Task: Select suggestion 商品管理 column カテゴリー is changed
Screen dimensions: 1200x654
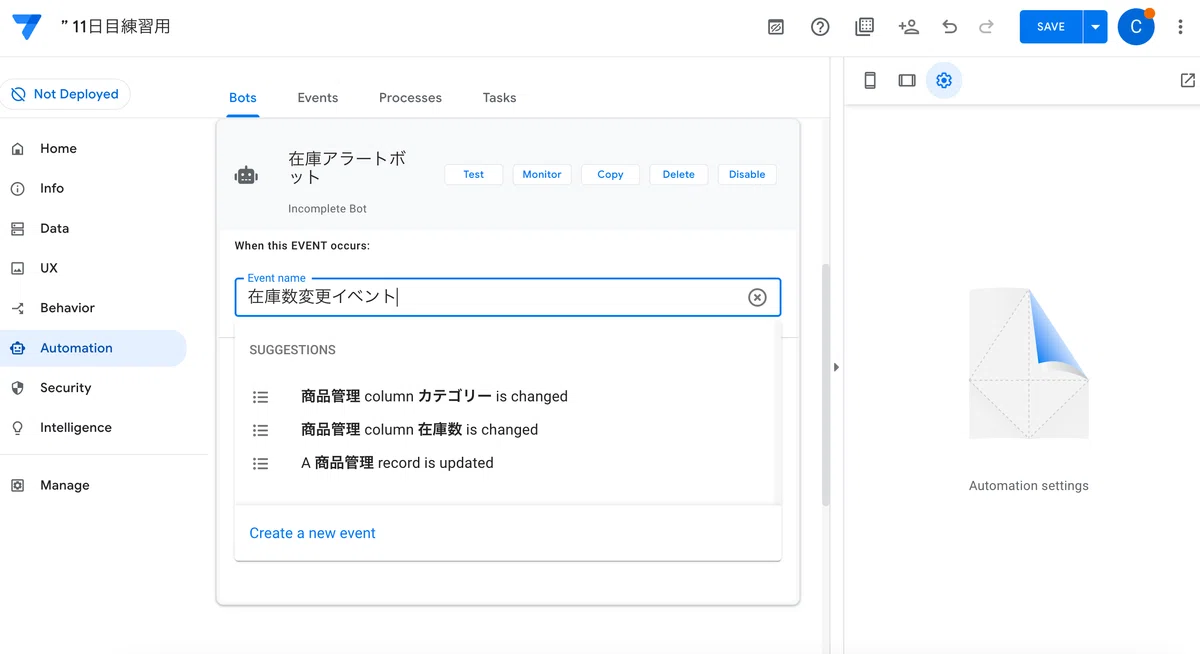Action: pyautogui.click(x=507, y=397)
